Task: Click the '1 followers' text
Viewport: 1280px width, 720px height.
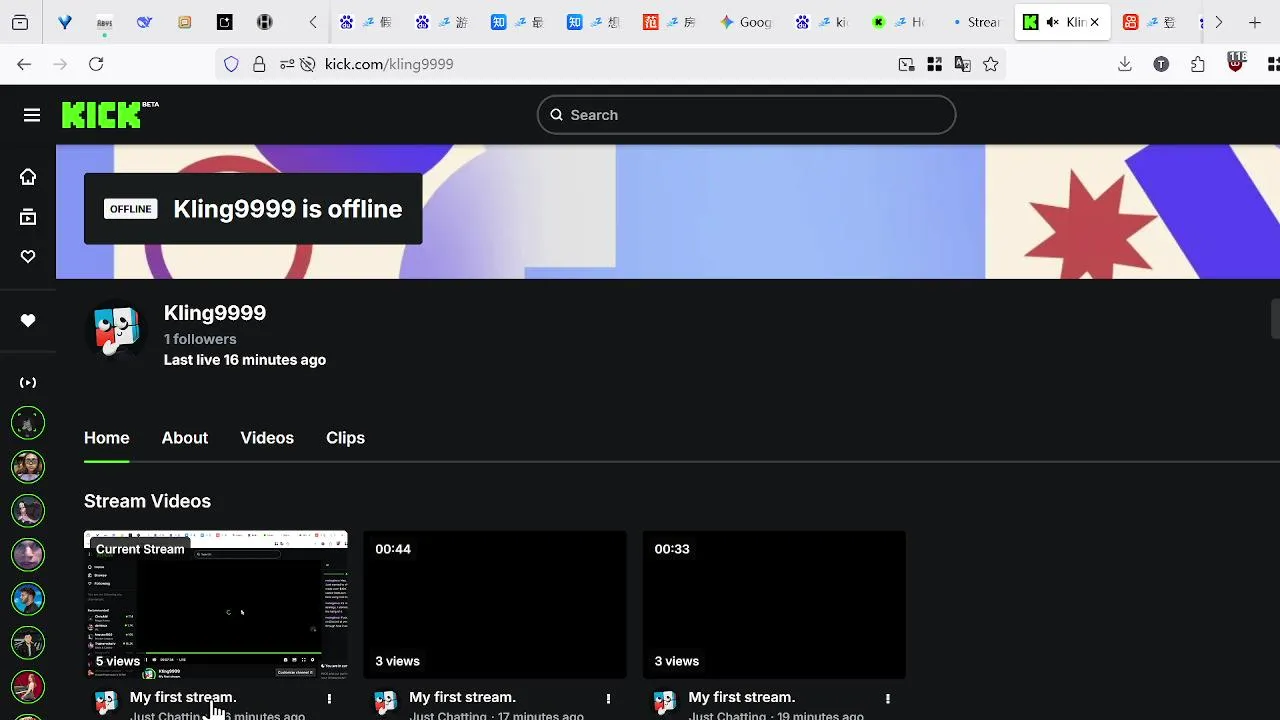Action: 200,339
